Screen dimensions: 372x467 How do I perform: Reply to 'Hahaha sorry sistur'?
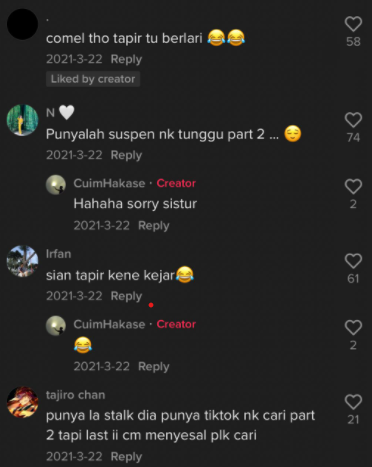[154, 226]
